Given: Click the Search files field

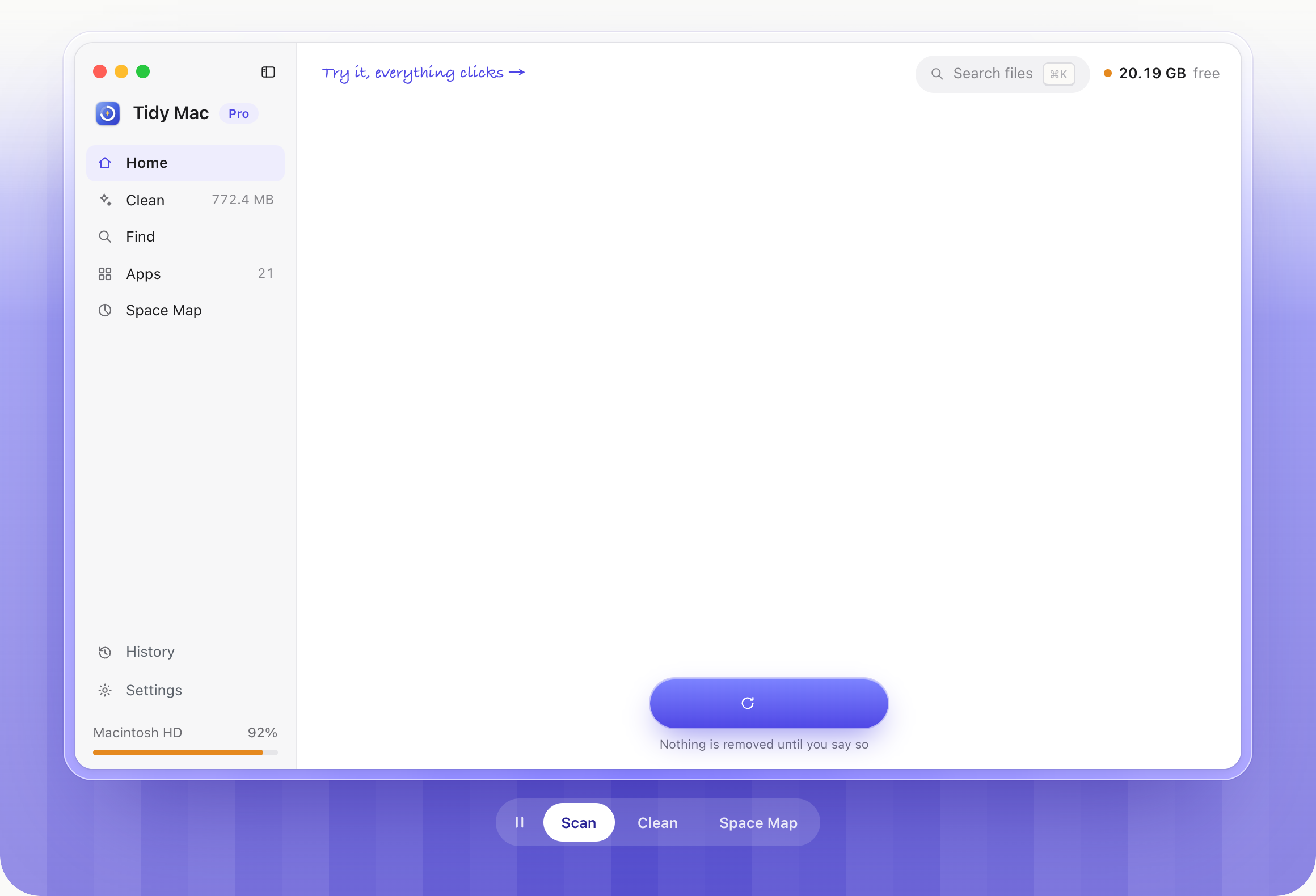Looking at the screenshot, I should pos(1002,74).
